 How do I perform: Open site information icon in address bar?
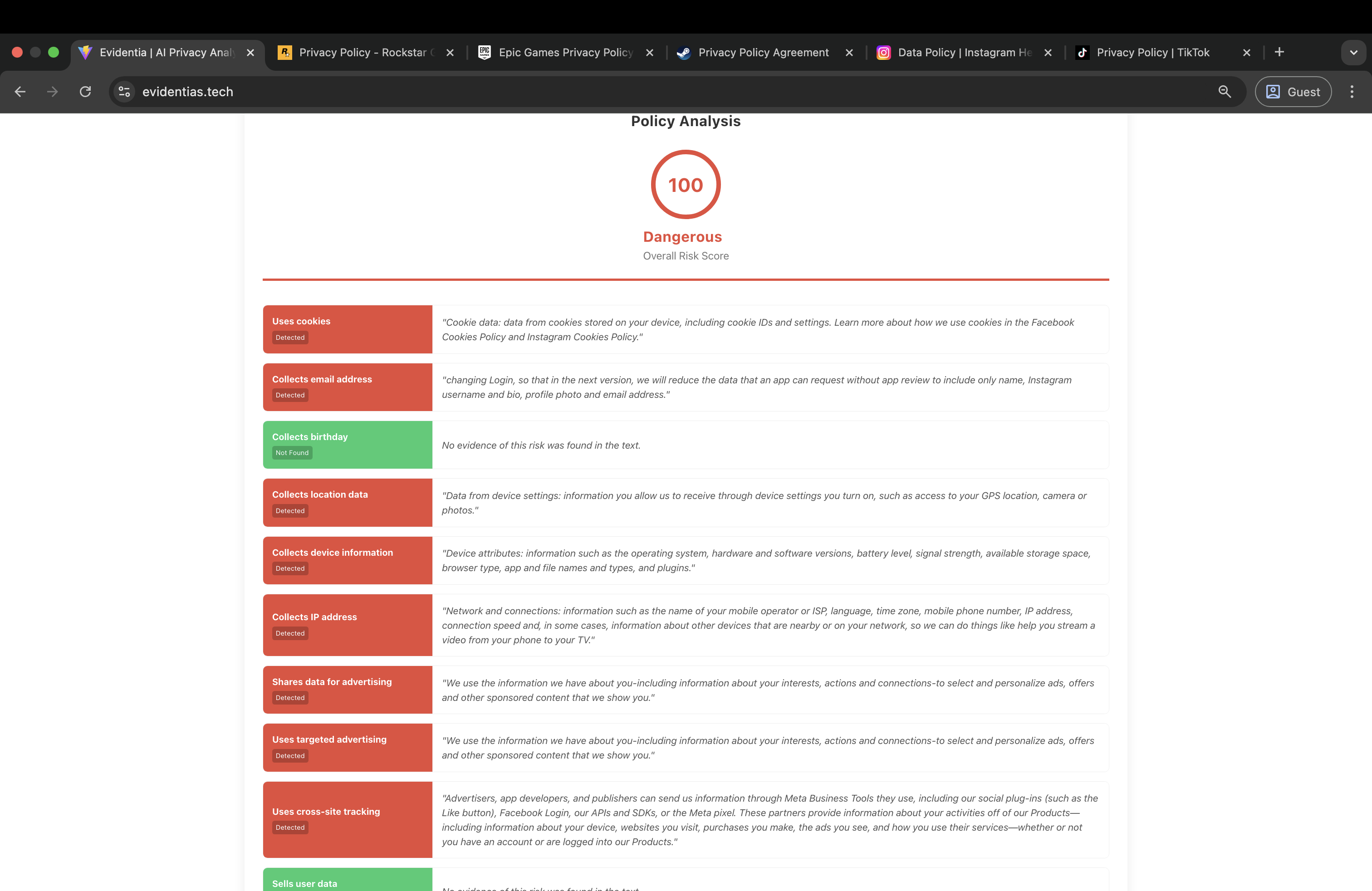click(x=124, y=92)
